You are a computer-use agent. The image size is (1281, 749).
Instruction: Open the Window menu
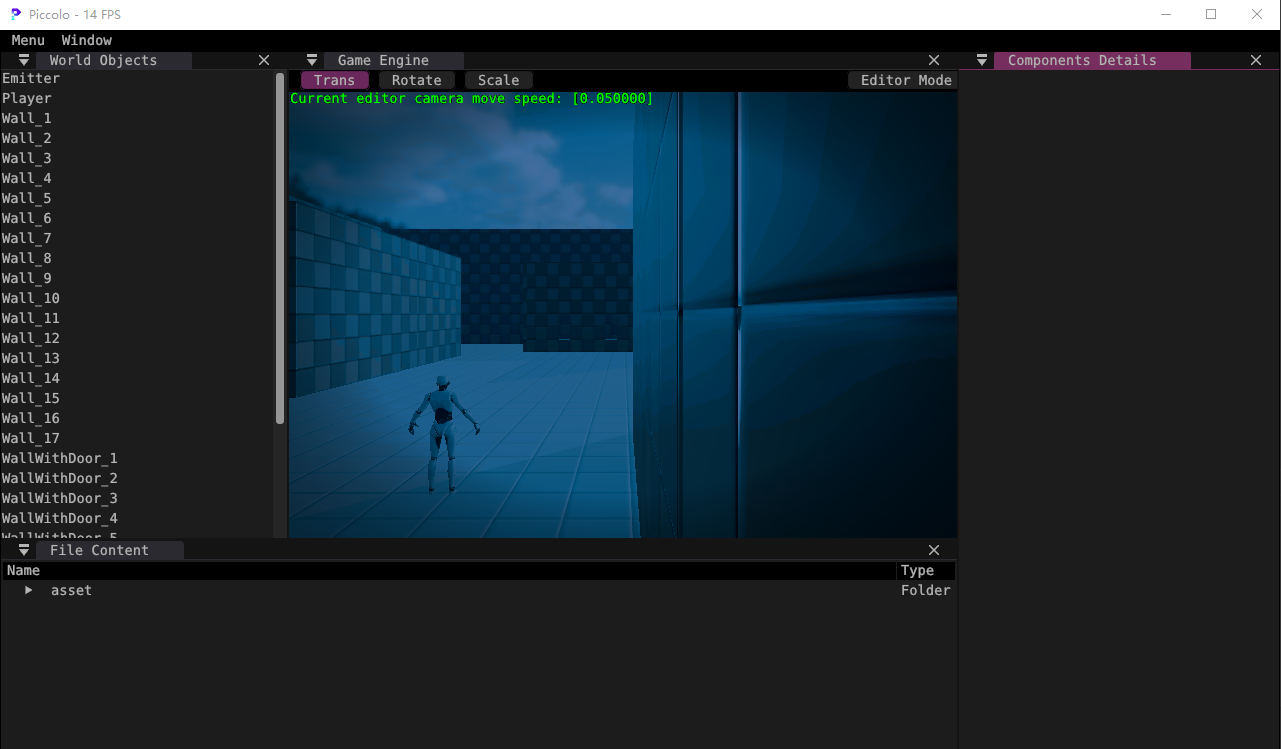click(x=86, y=40)
